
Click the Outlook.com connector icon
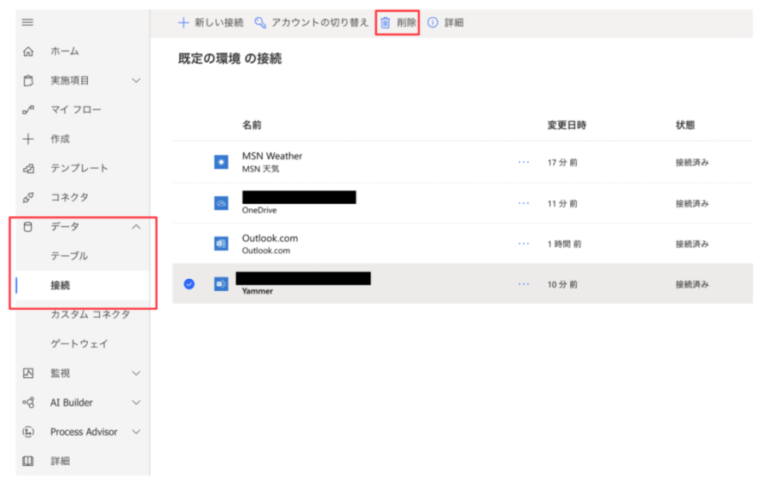pyautogui.click(x=221, y=243)
